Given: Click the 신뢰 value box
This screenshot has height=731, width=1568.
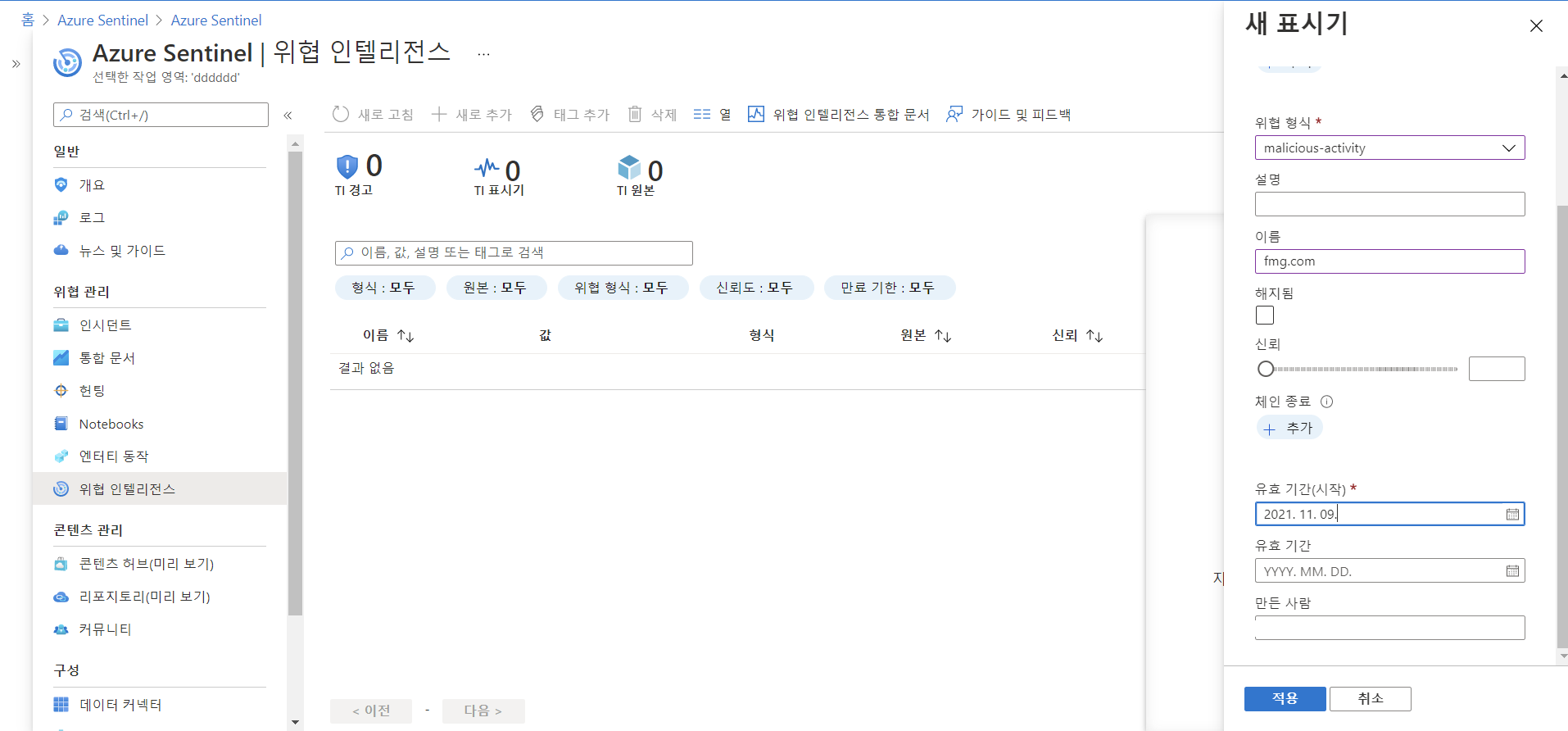Looking at the screenshot, I should tap(1497, 369).
